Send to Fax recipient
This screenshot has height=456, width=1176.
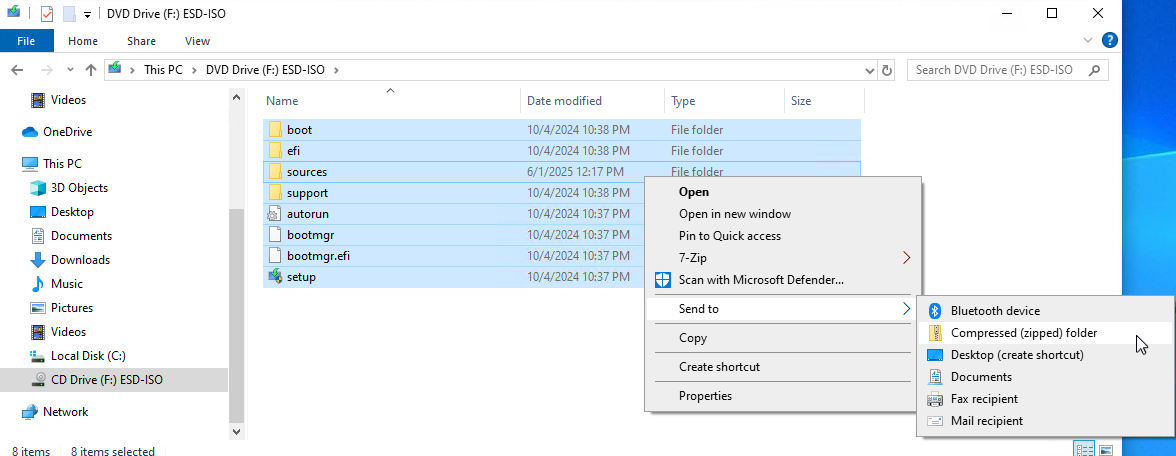point(1044,399)
